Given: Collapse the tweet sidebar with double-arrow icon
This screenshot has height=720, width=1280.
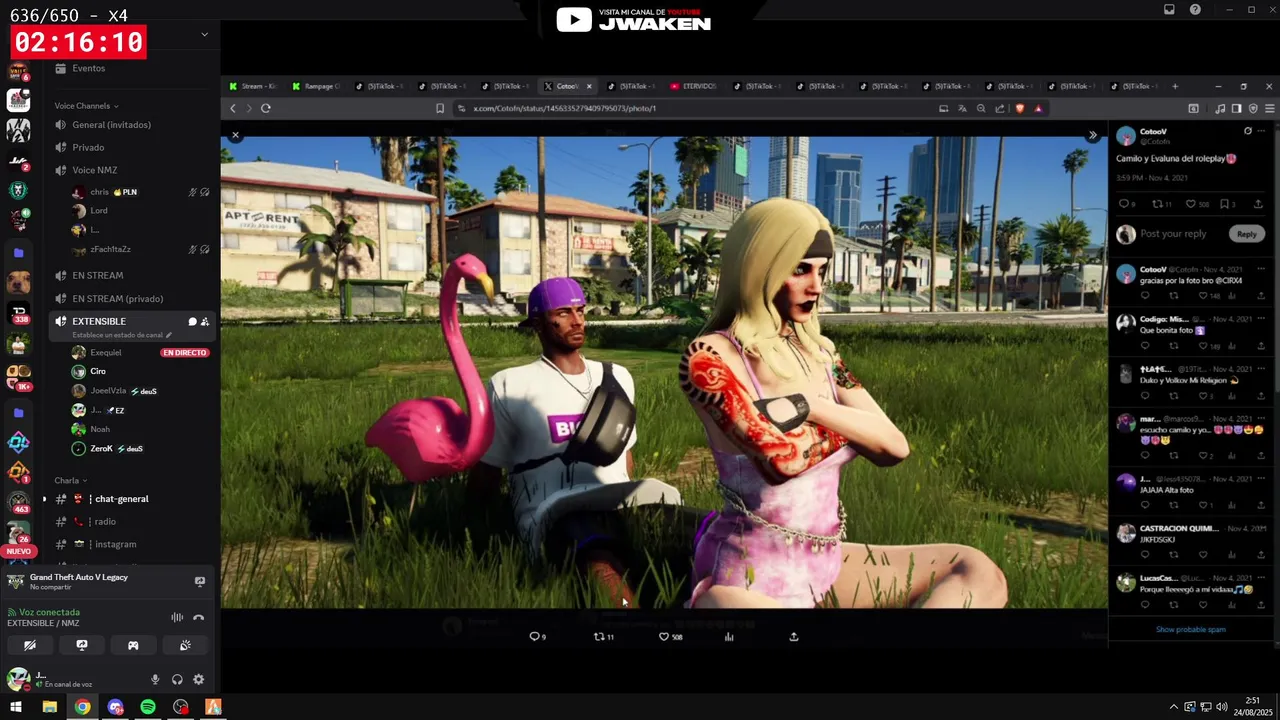Looking at the screenshot, I should (x=1093, y=135).
